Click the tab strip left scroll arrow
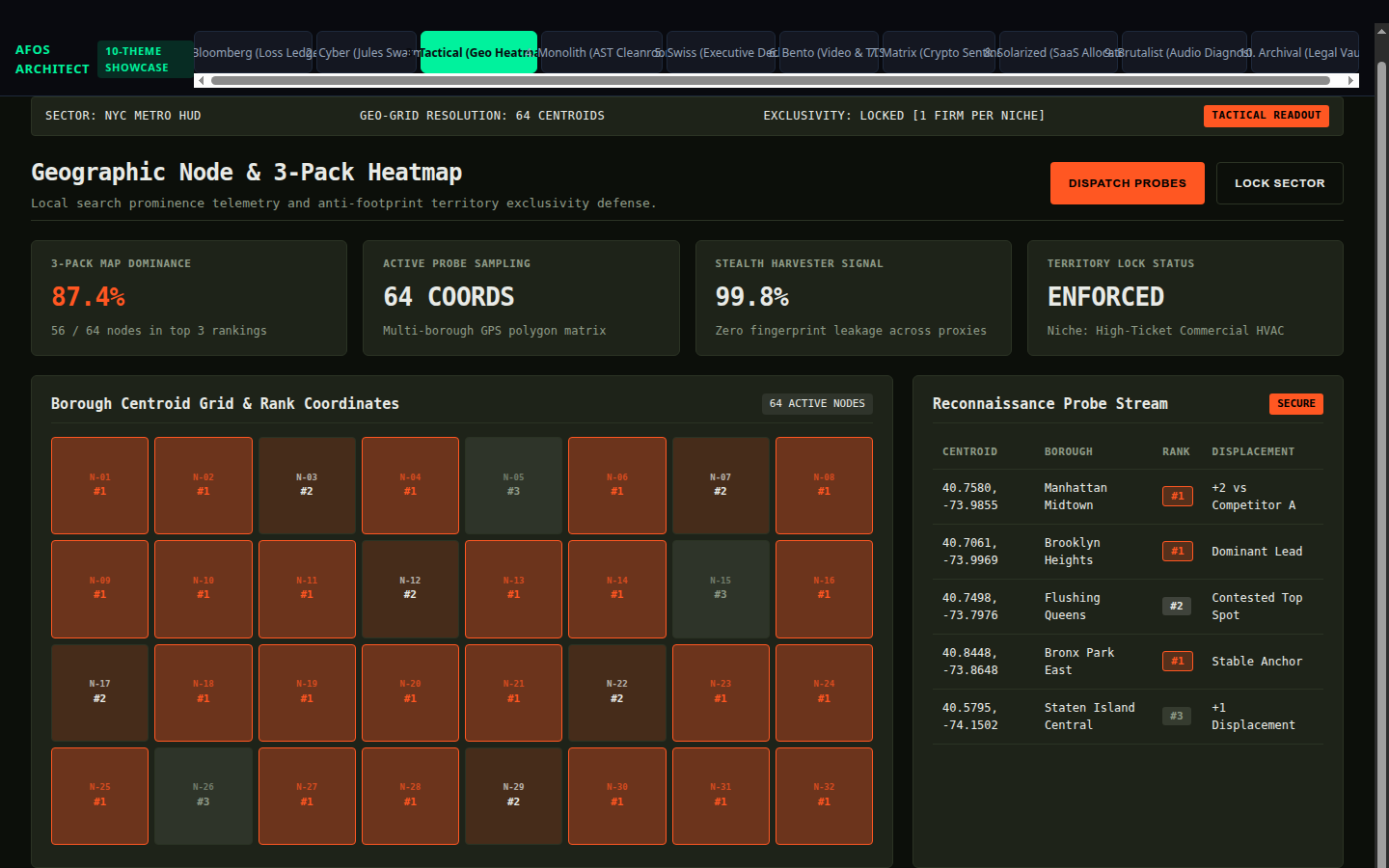 201,81
